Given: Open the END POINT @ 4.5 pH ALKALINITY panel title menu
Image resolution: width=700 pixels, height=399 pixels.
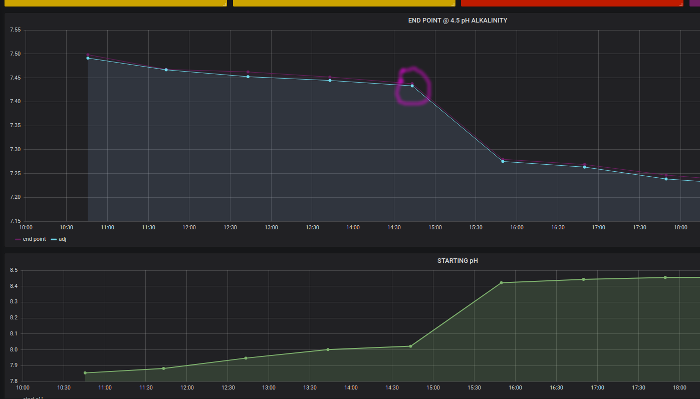Looking at the screenshot, I should (458, 21).
